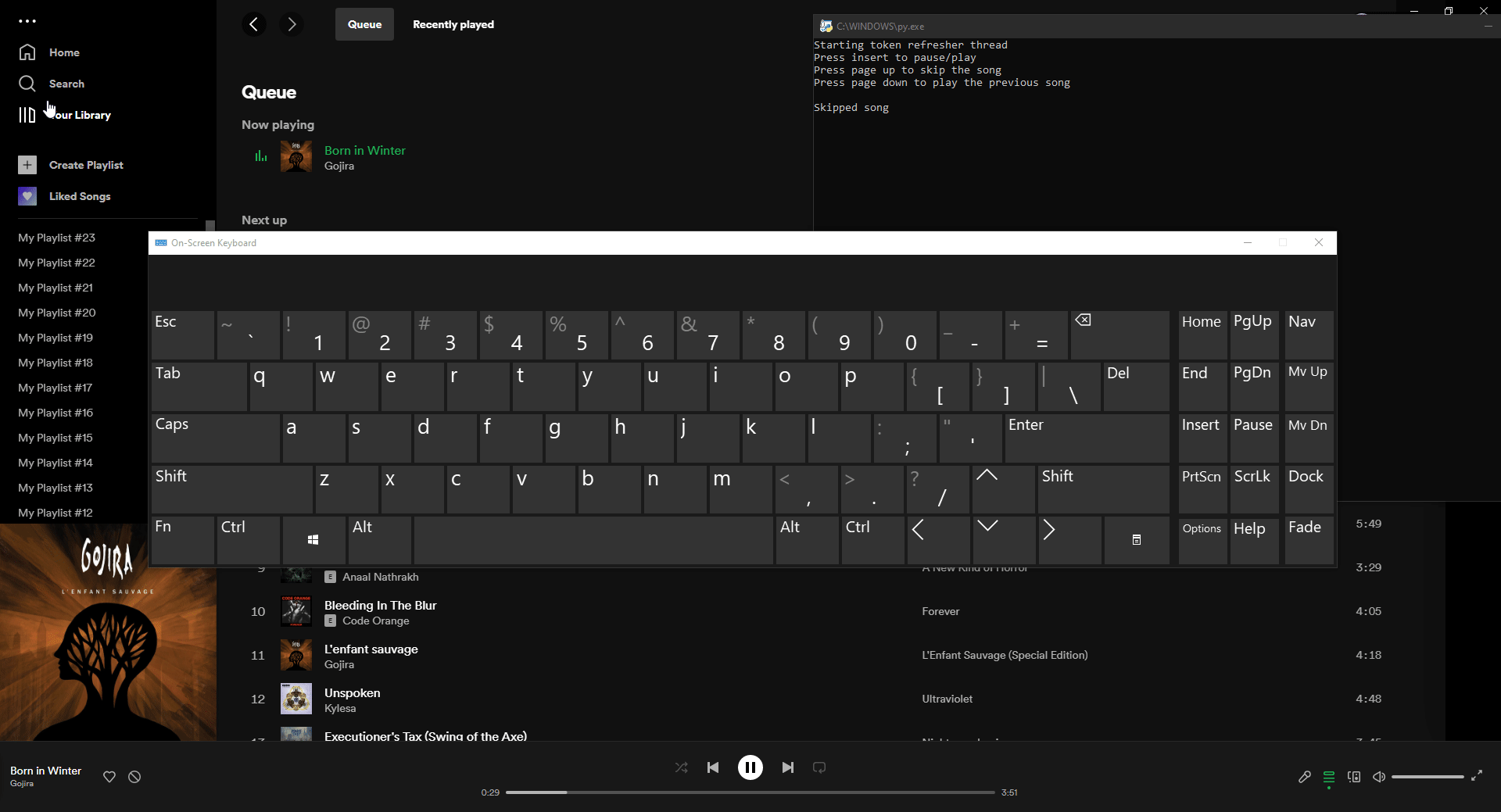
Task: Click the Dock key
Action: pyautogui.click(x=1309, y=488)
